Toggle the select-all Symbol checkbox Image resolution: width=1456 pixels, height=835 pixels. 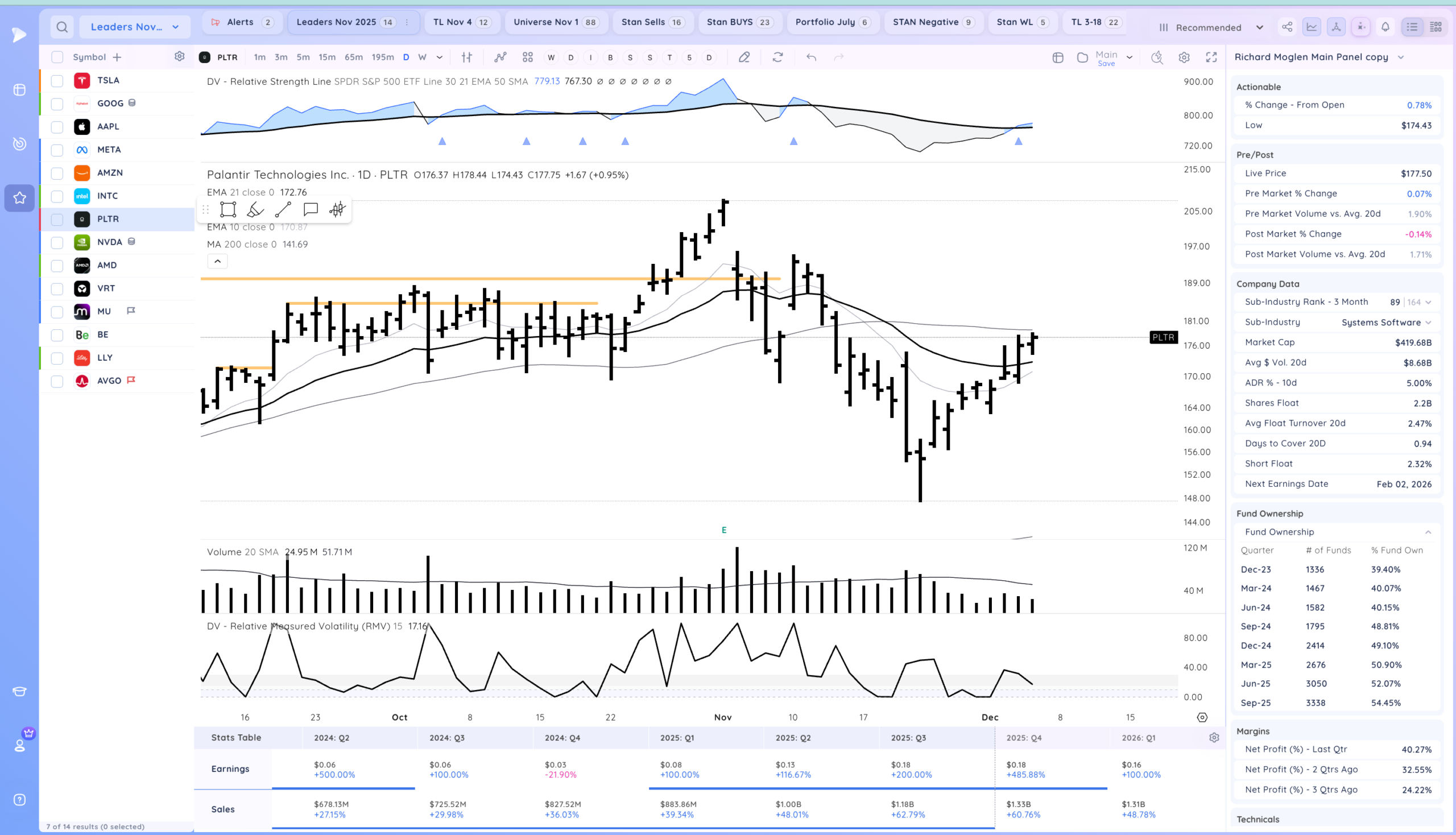[57, 57]
